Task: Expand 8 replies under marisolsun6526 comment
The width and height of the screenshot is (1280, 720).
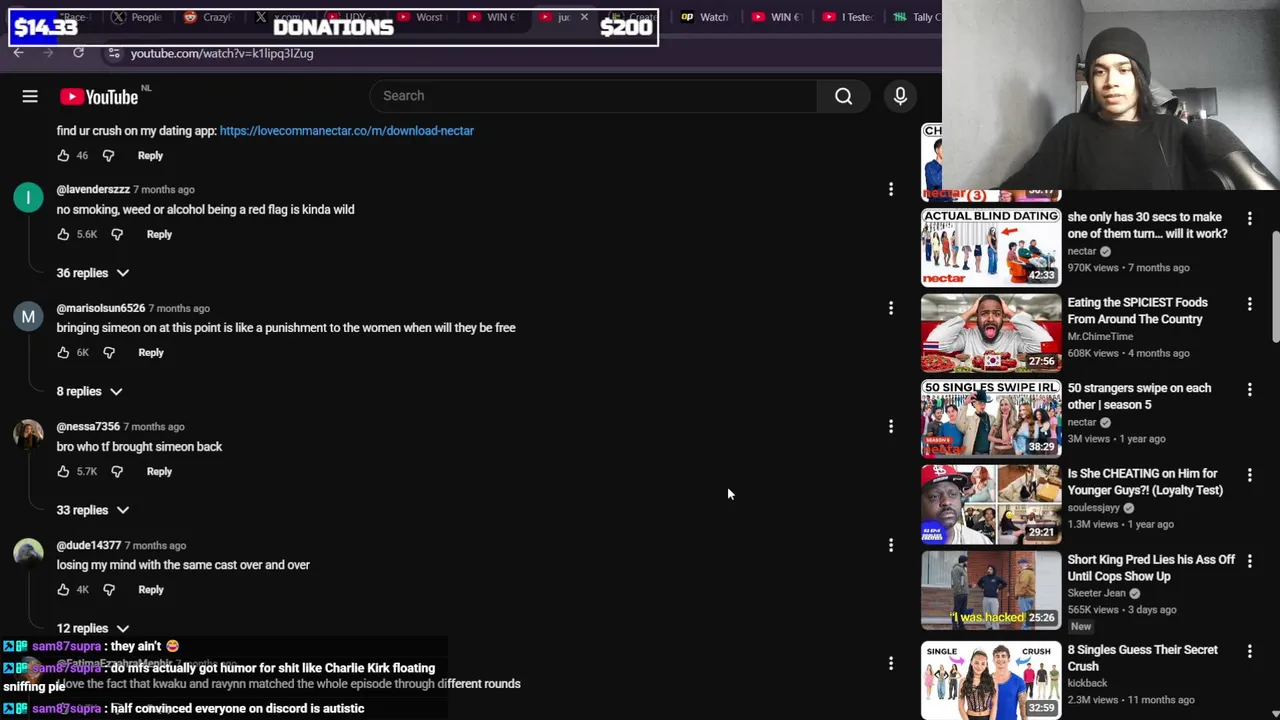Action: click(90, 391)
